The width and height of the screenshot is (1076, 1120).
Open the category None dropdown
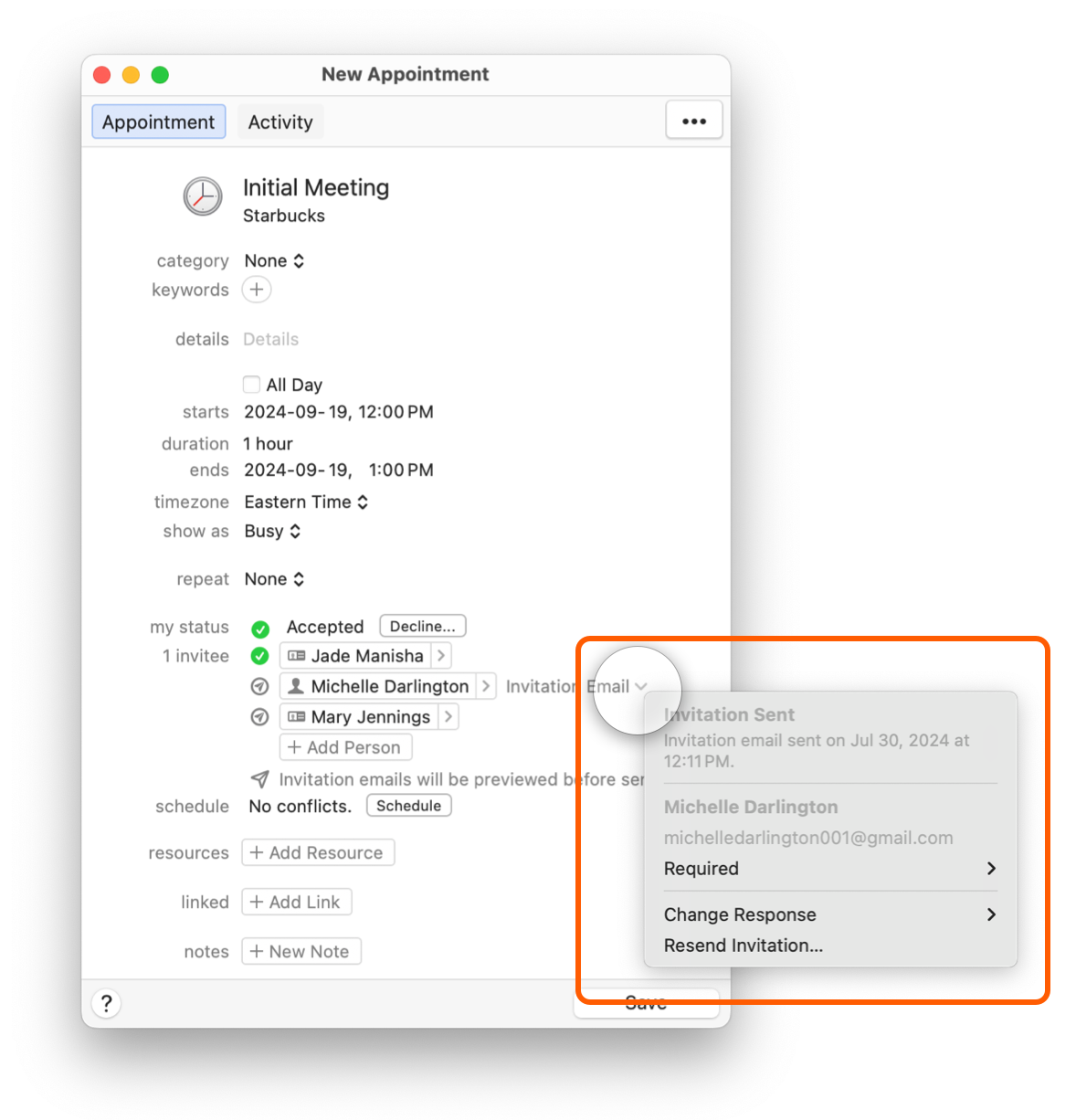pyautogui.click(x=274, y=261)
